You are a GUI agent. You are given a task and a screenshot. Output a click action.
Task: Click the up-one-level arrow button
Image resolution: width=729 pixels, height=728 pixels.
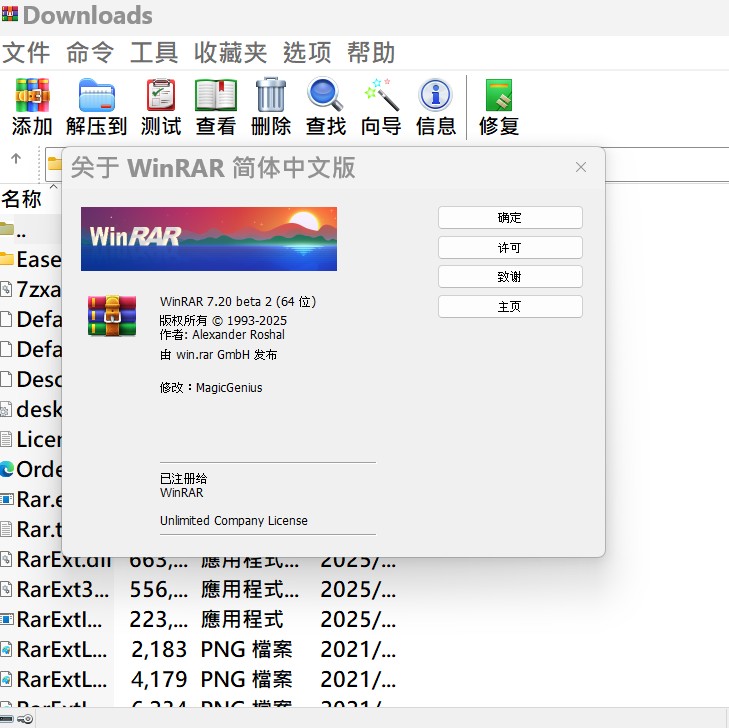click(x=16, y=159)
